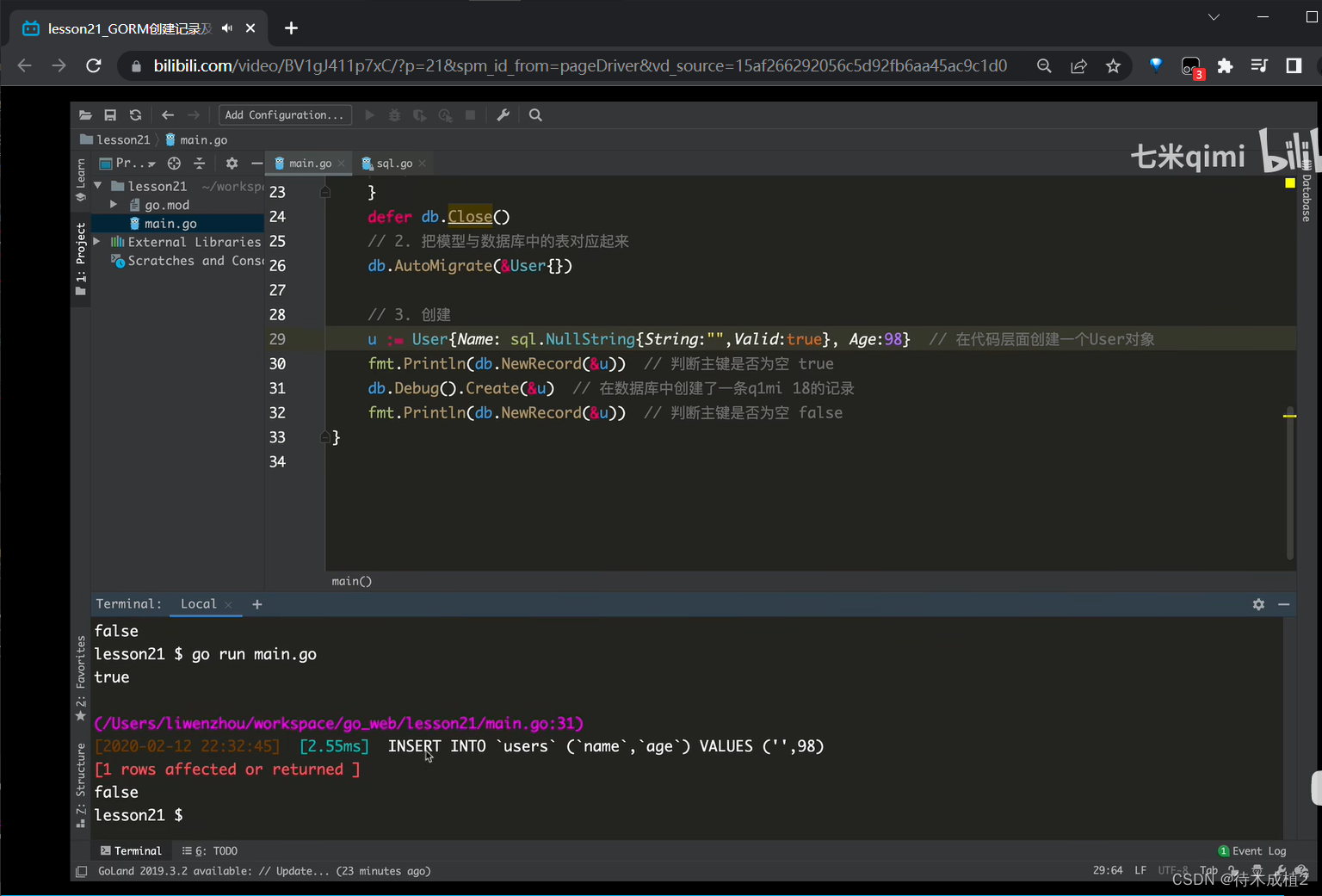This screenshot has height=896, width=1322.
Task: Expand the go.mod tree node
Action: coord(114,205)
